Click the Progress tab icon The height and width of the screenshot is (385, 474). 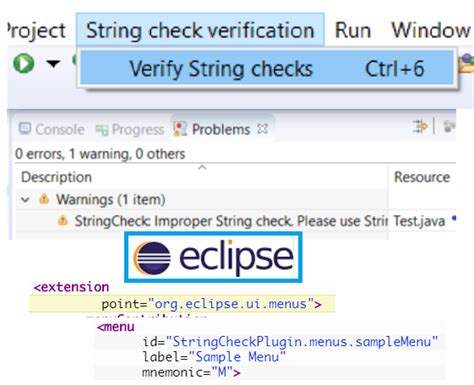[x=102, y=130]
